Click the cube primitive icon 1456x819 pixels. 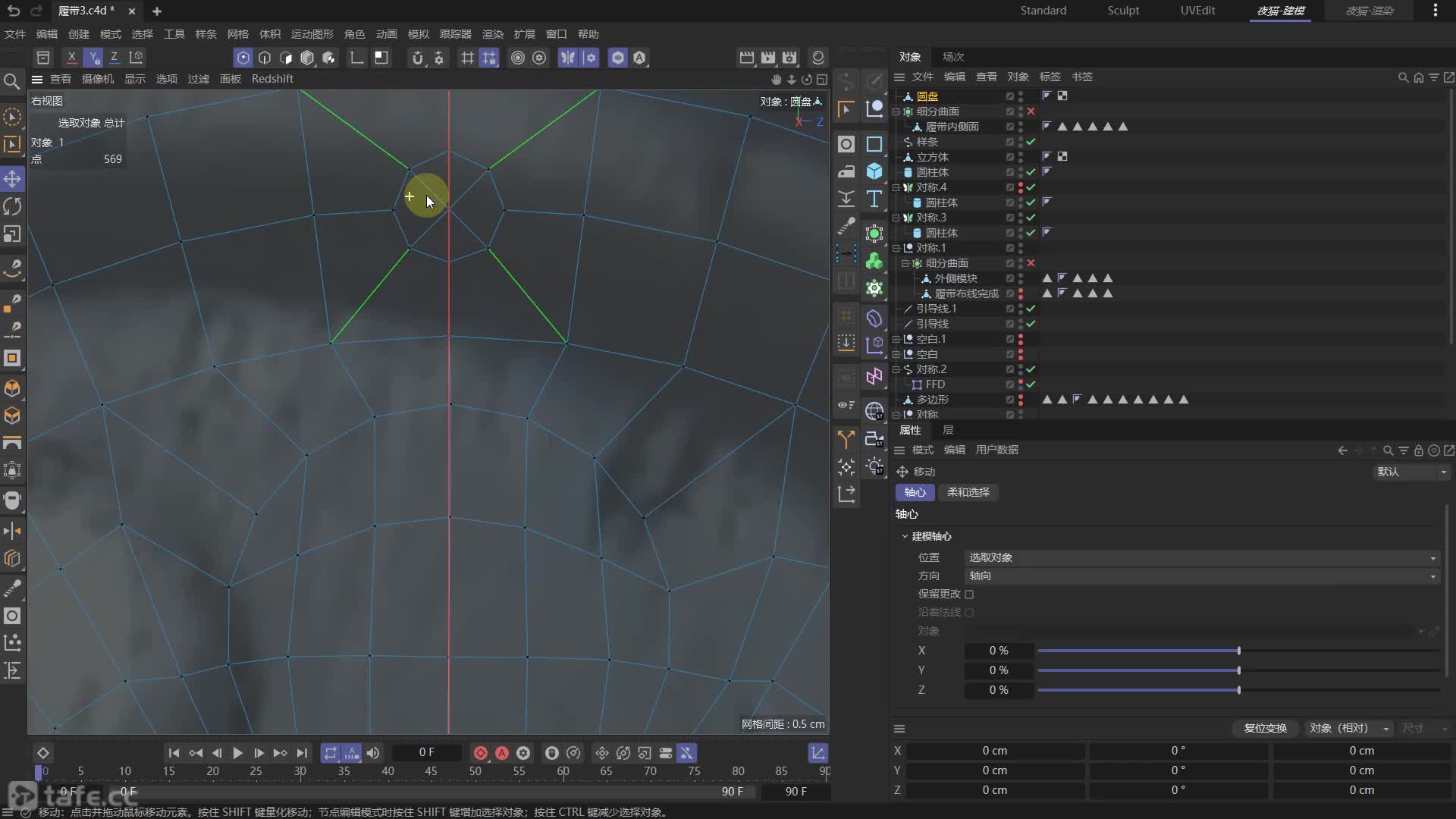pos(874,171)
